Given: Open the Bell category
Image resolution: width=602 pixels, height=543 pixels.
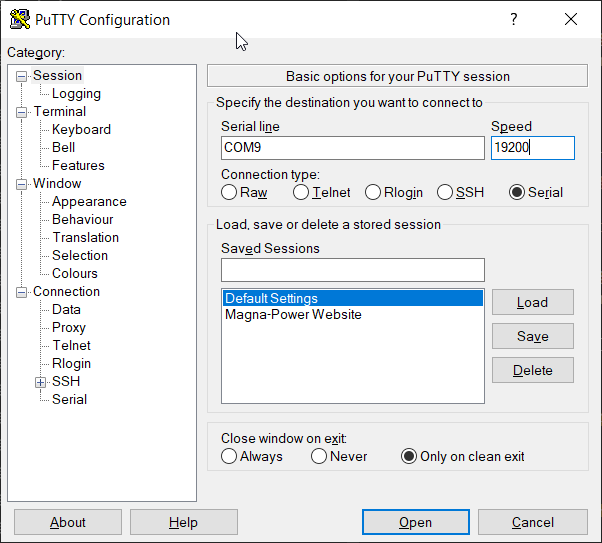Looking at the screenshot, I should pyautogui.click(x=63, y=147).
